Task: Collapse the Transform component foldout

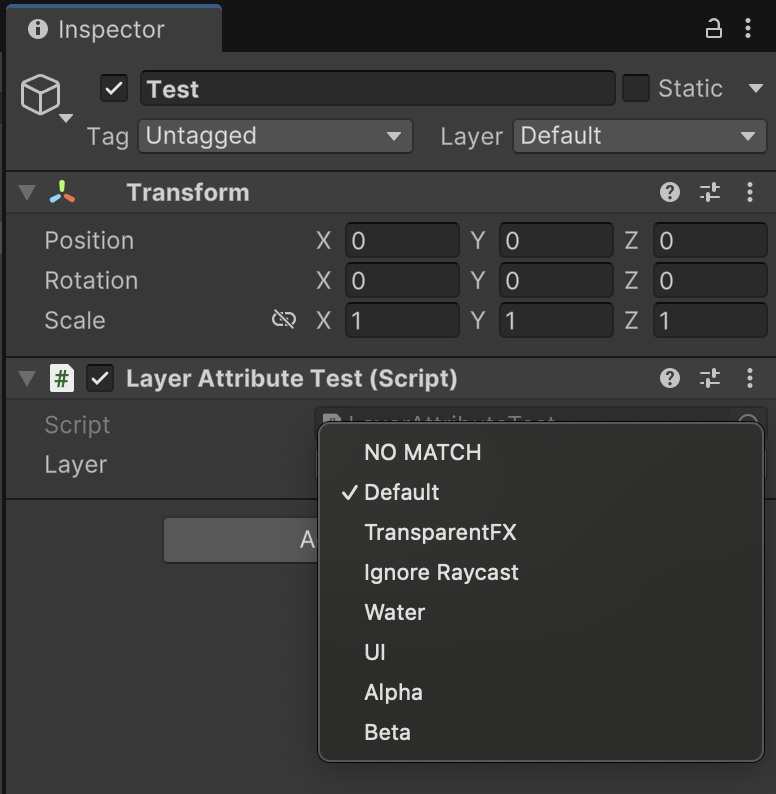Action: coord(27,192)
